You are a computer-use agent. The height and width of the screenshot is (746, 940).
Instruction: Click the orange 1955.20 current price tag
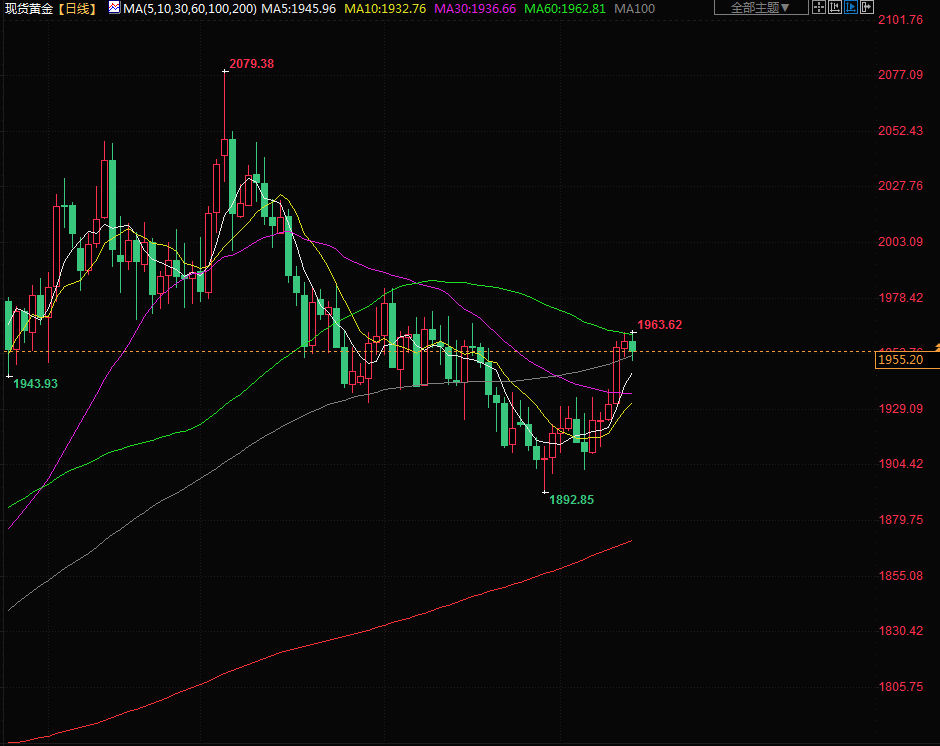click(x=900, y=360)
